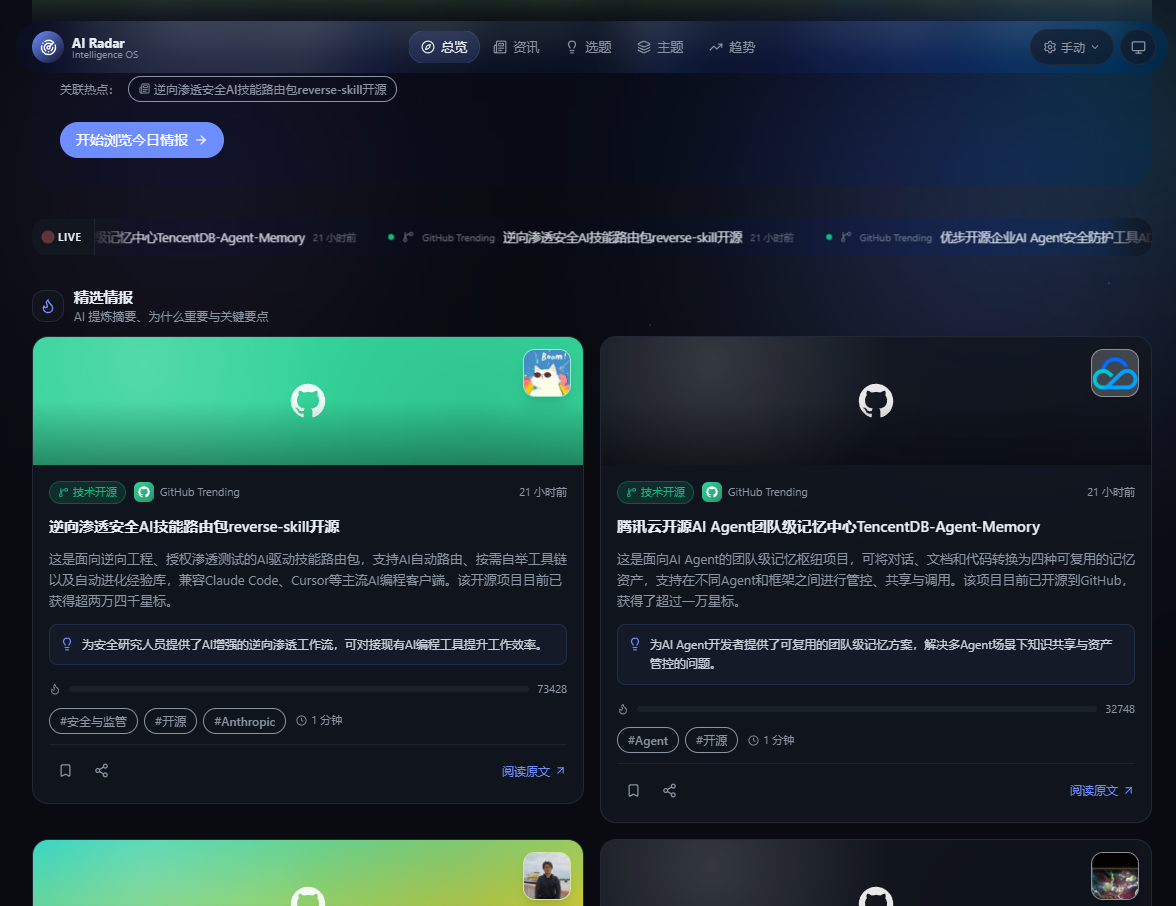Click the LIVE indicator badge
This screenshot has height=906, width=1176.
point(62,237)
